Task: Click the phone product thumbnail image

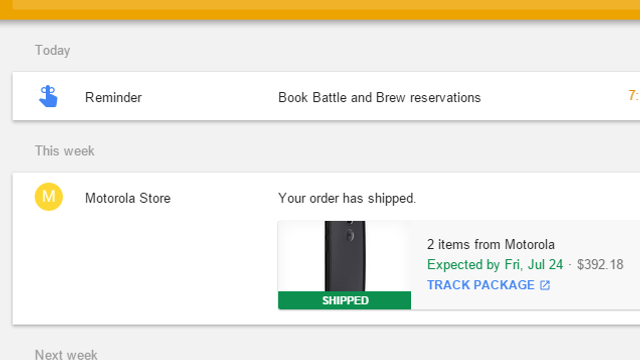Action: 344,256
